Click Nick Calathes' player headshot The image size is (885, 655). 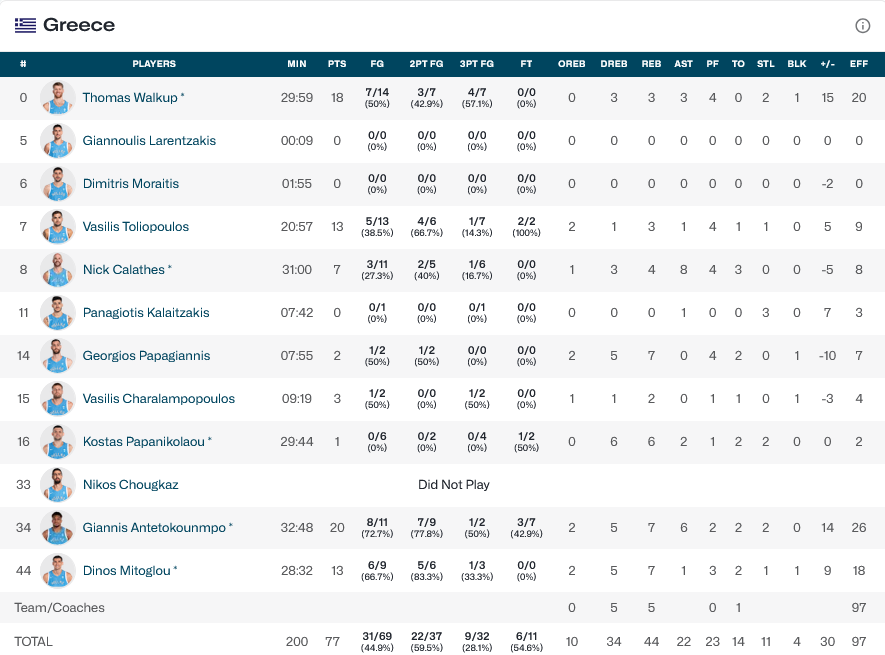58,270
